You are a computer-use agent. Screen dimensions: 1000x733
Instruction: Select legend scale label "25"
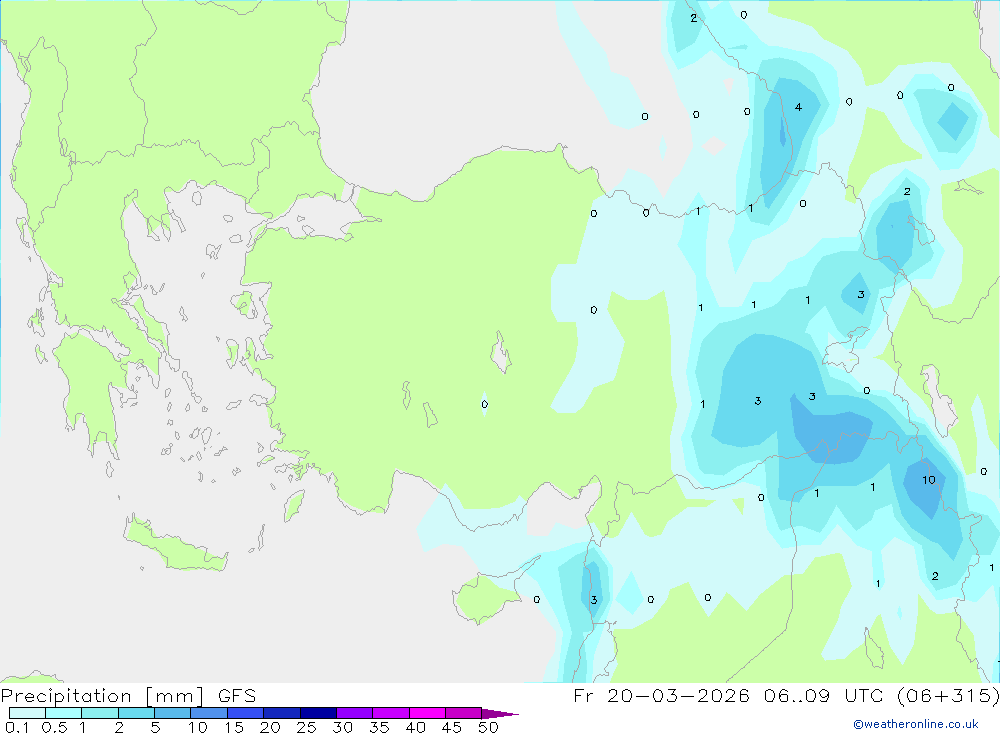306,727
